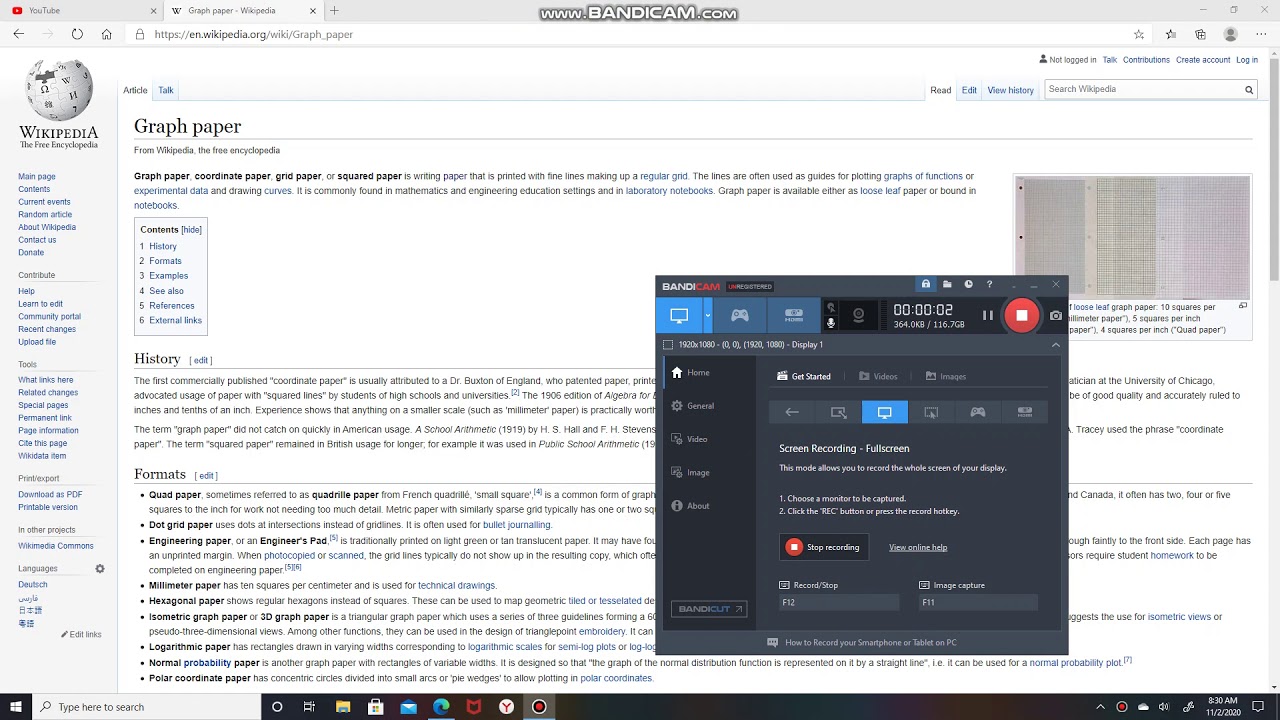Open the View online help link
1280x720 pixels.
(x=918, y=547)
